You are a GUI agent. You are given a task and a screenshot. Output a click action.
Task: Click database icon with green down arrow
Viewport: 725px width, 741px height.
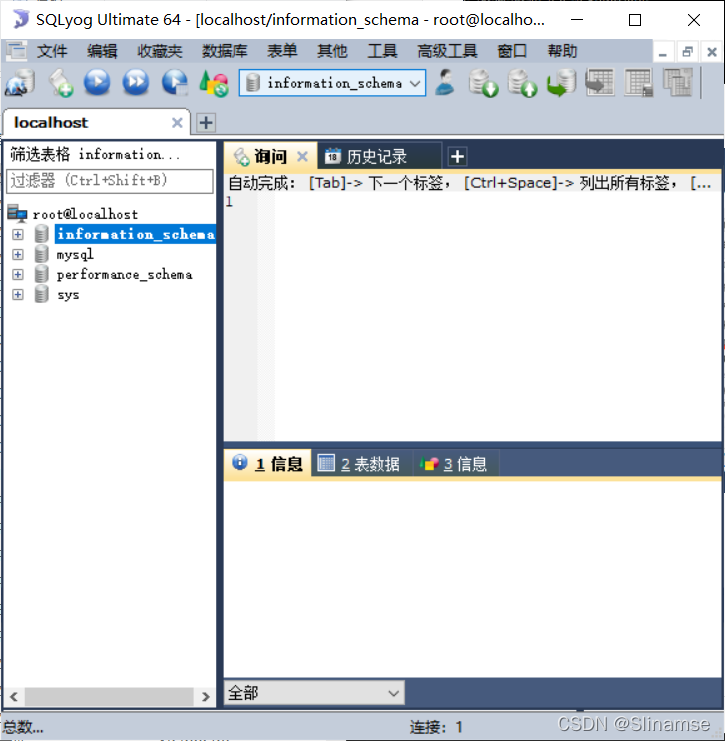click(x=483, y=83)
